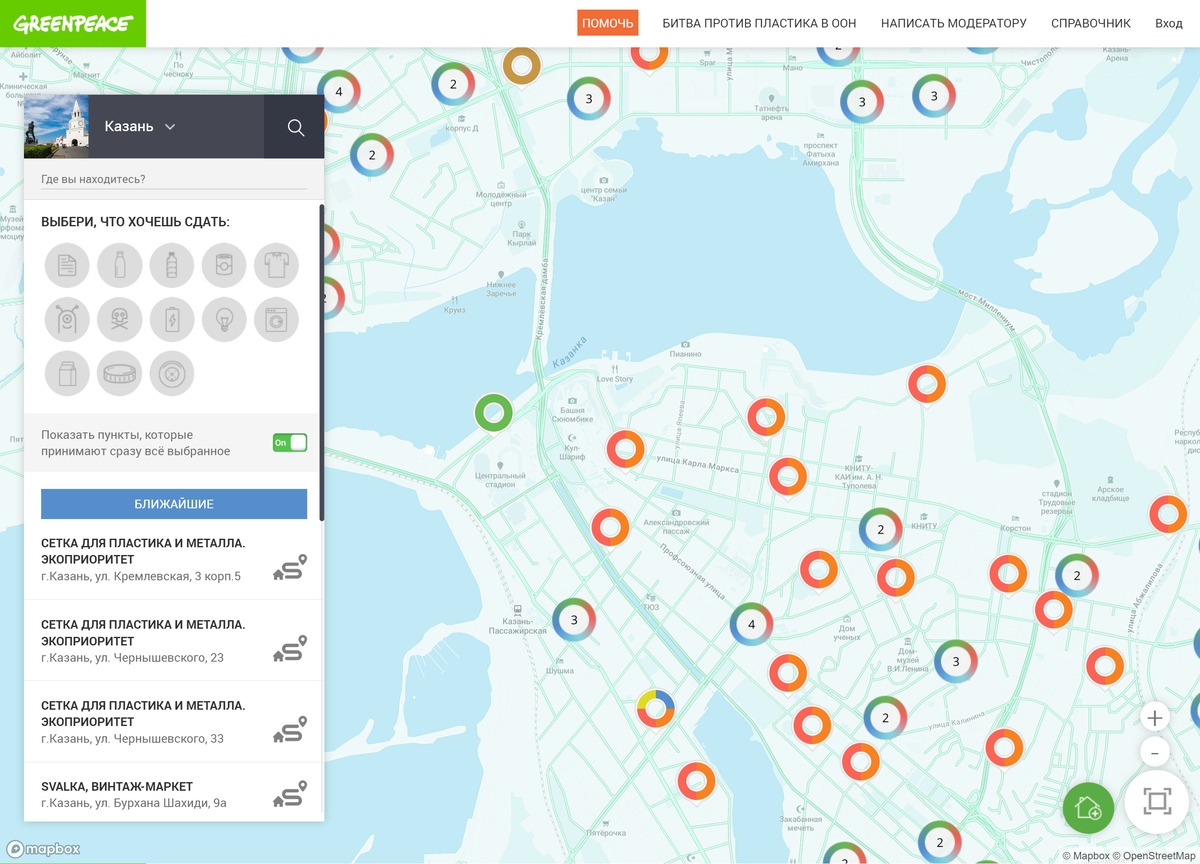Select the alien 'other items' category icon

pos(67,320)
